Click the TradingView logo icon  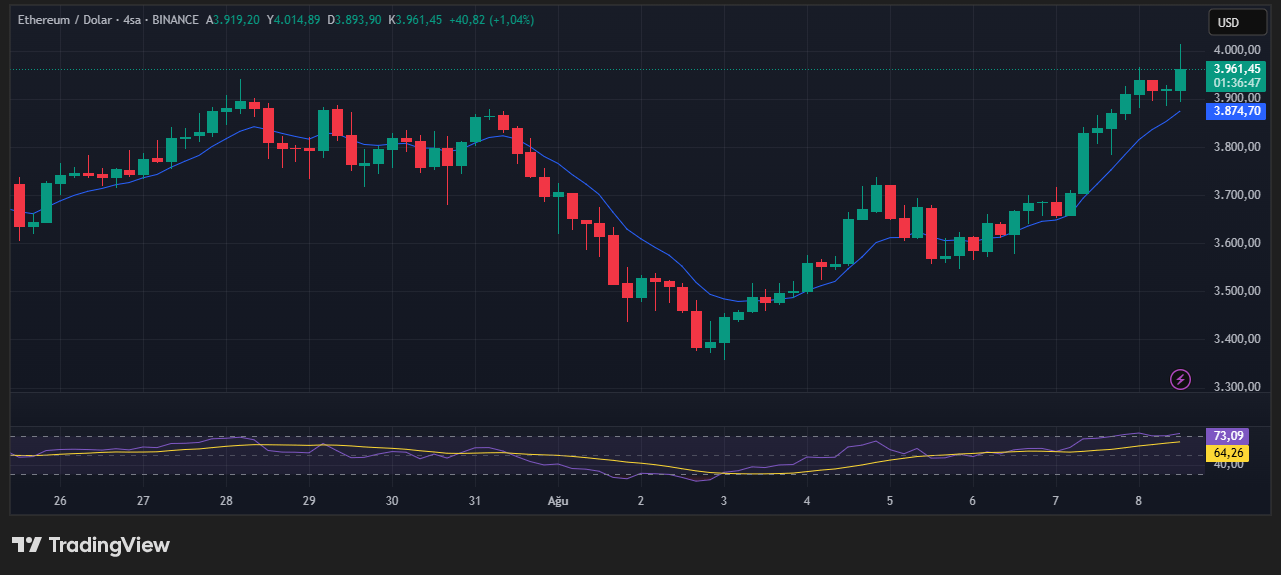pyautogui.click(x=27, y=545)
